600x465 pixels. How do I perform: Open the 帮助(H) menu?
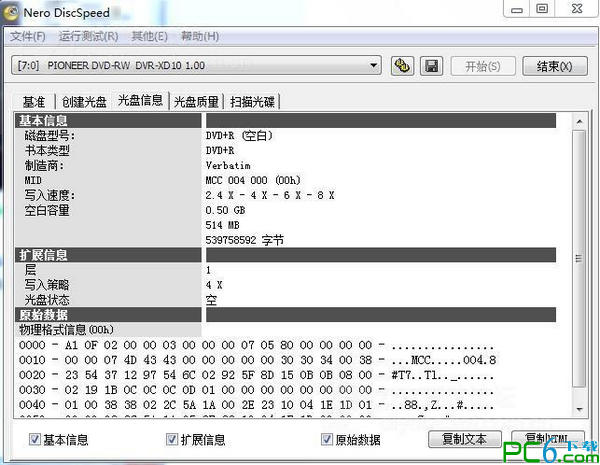coord(200,37)
